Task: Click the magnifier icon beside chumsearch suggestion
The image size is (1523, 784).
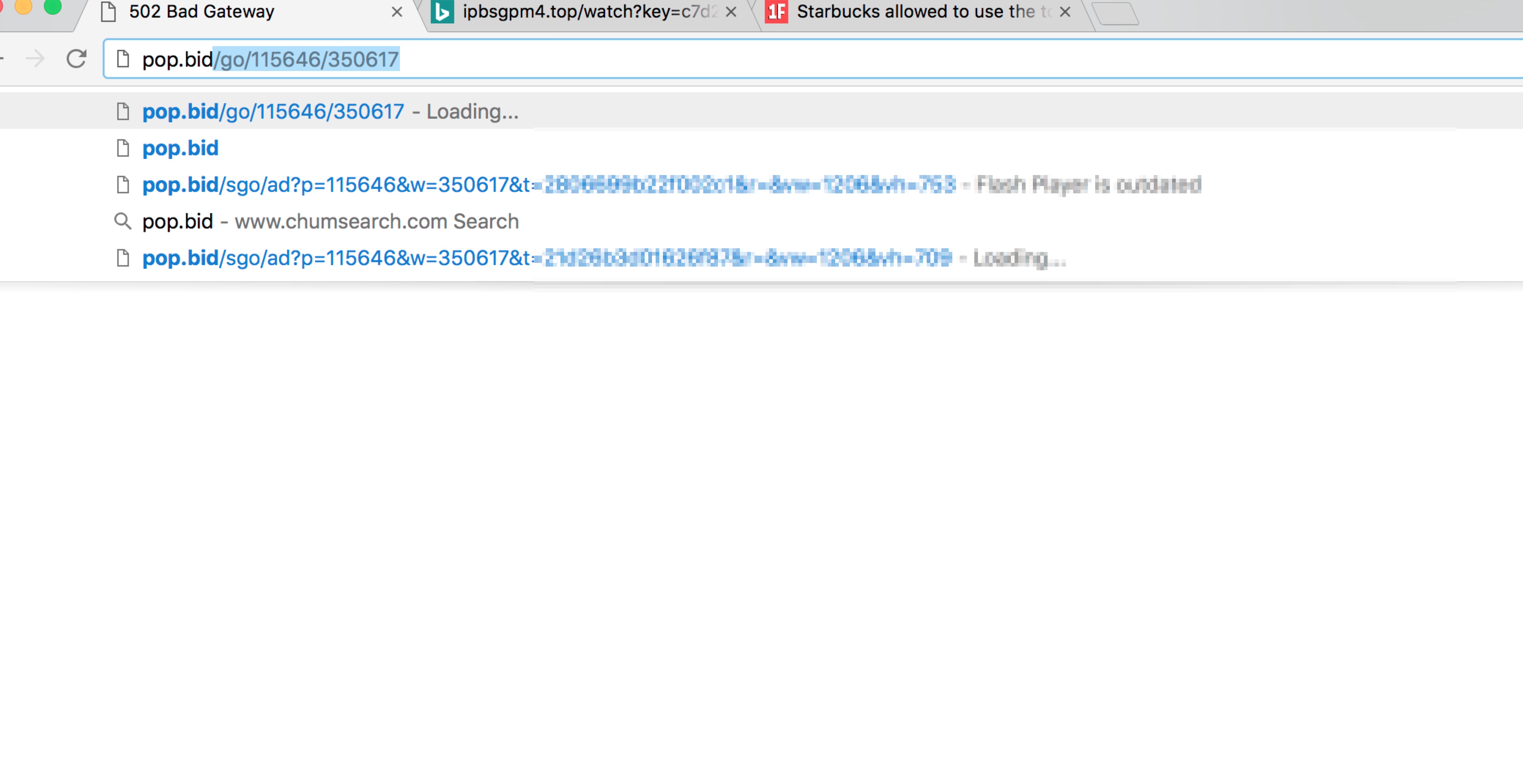Action: (122, 221)
